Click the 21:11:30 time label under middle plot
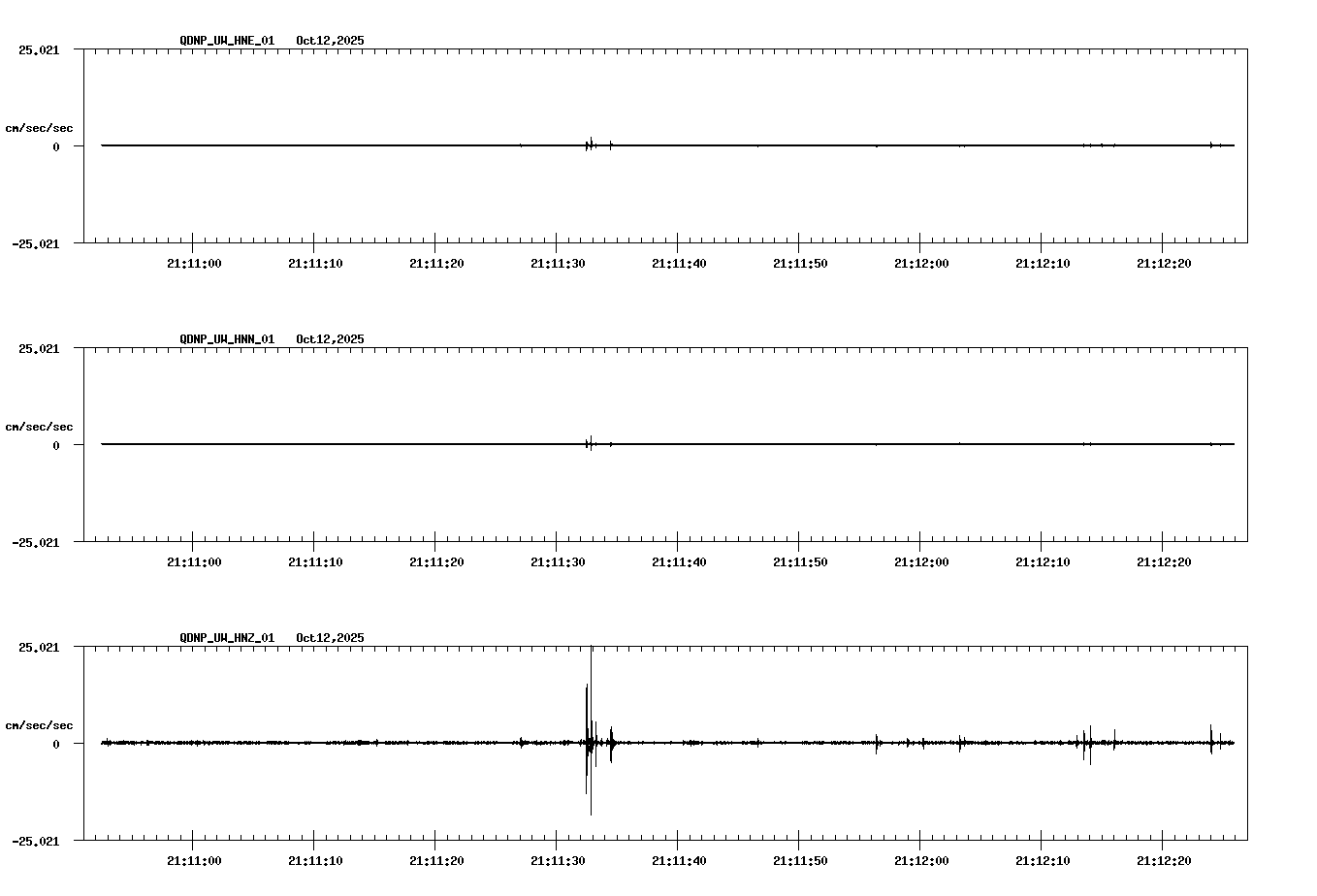 coord(558,560)
